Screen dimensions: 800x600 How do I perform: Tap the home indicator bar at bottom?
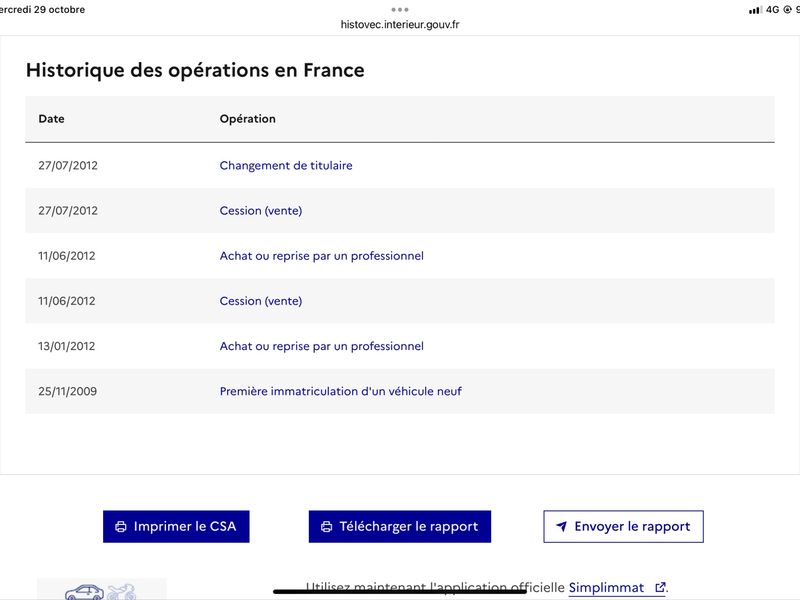click(400, 591)
